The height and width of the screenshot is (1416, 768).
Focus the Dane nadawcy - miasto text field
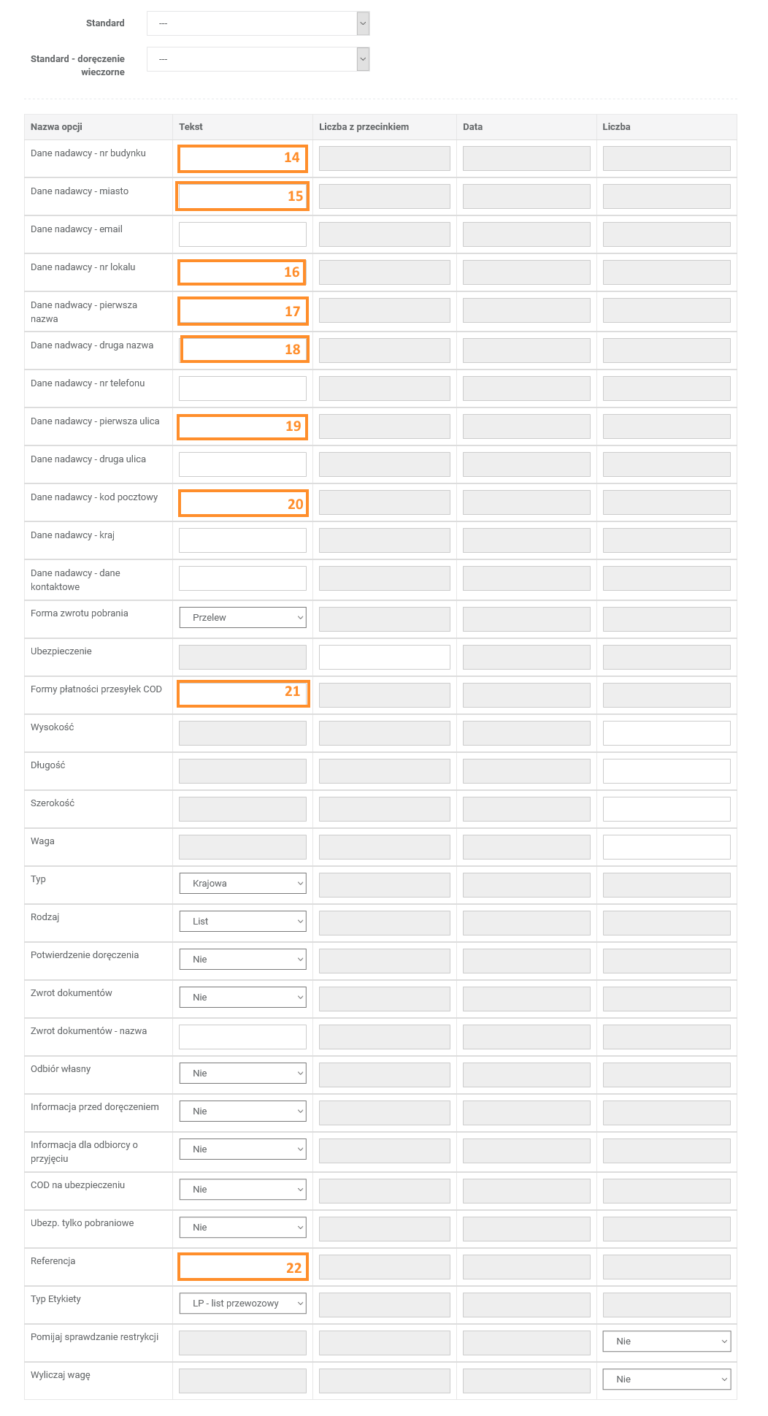[243, 197]
